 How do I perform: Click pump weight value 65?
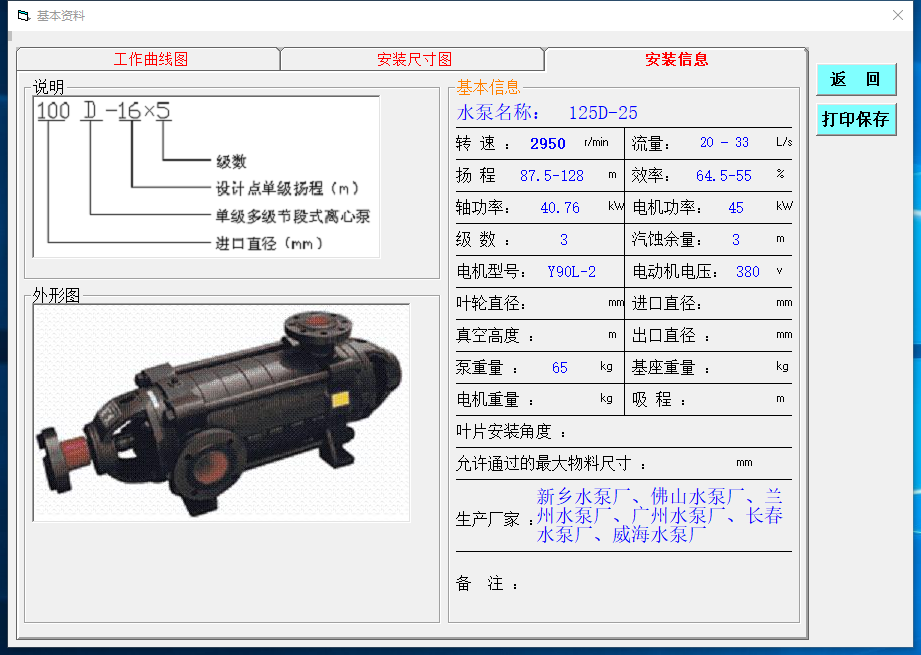click(559, 368)
